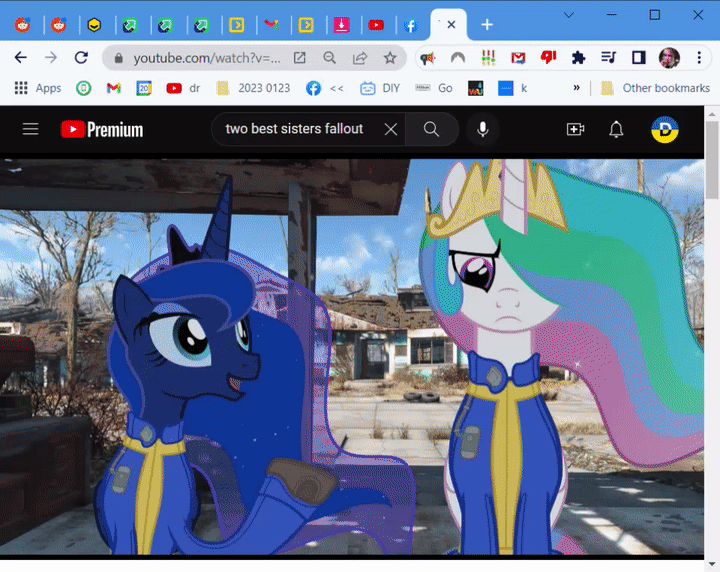Expand hidden bookmarks with double chevron
This screenshot has height=572, width=720.
[x=576, y=88]
